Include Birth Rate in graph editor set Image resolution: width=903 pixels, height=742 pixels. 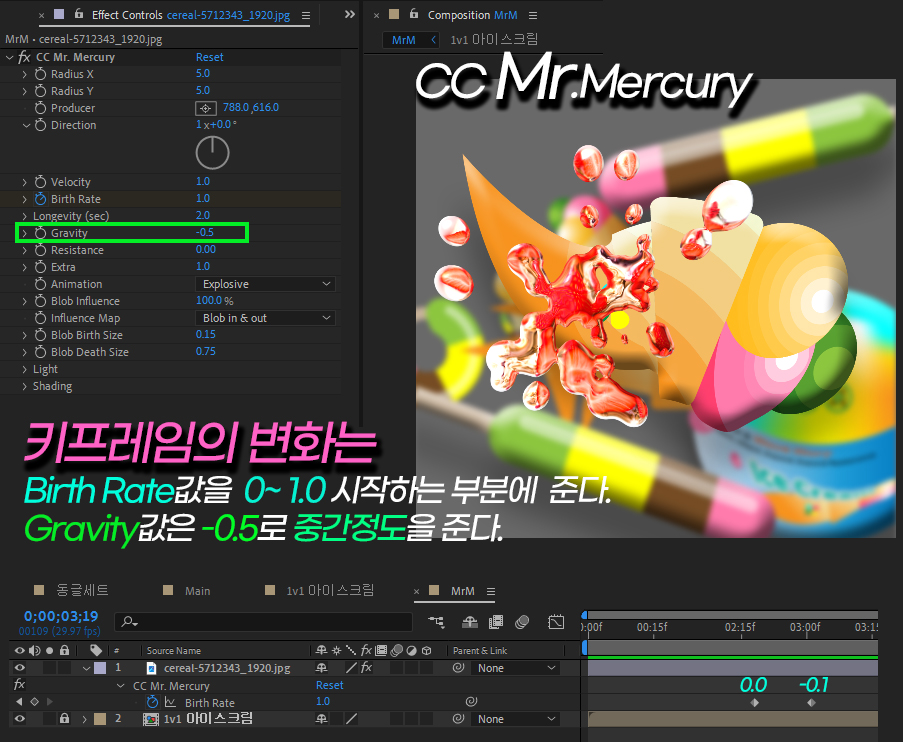(170, 702)
